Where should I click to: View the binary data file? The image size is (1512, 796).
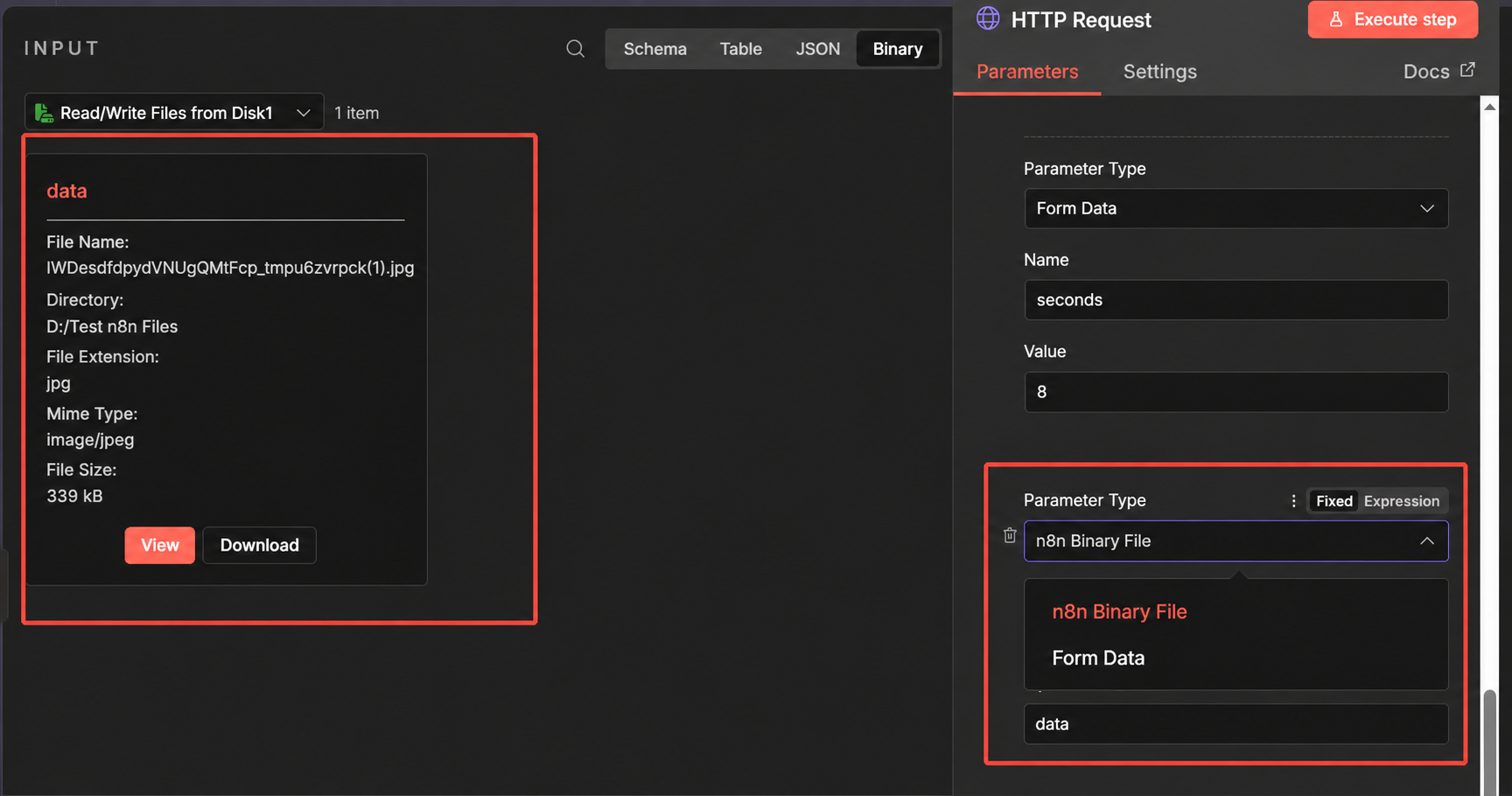(x=159, y=545)
